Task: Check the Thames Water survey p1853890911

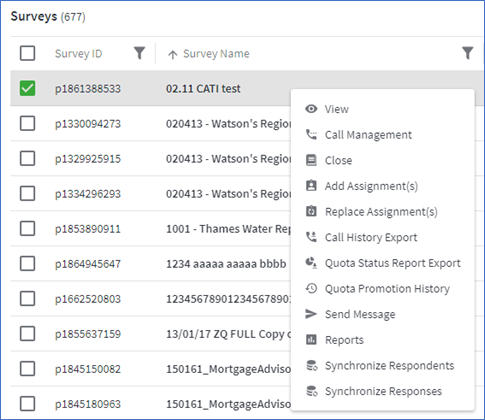Action: point(27,229)
